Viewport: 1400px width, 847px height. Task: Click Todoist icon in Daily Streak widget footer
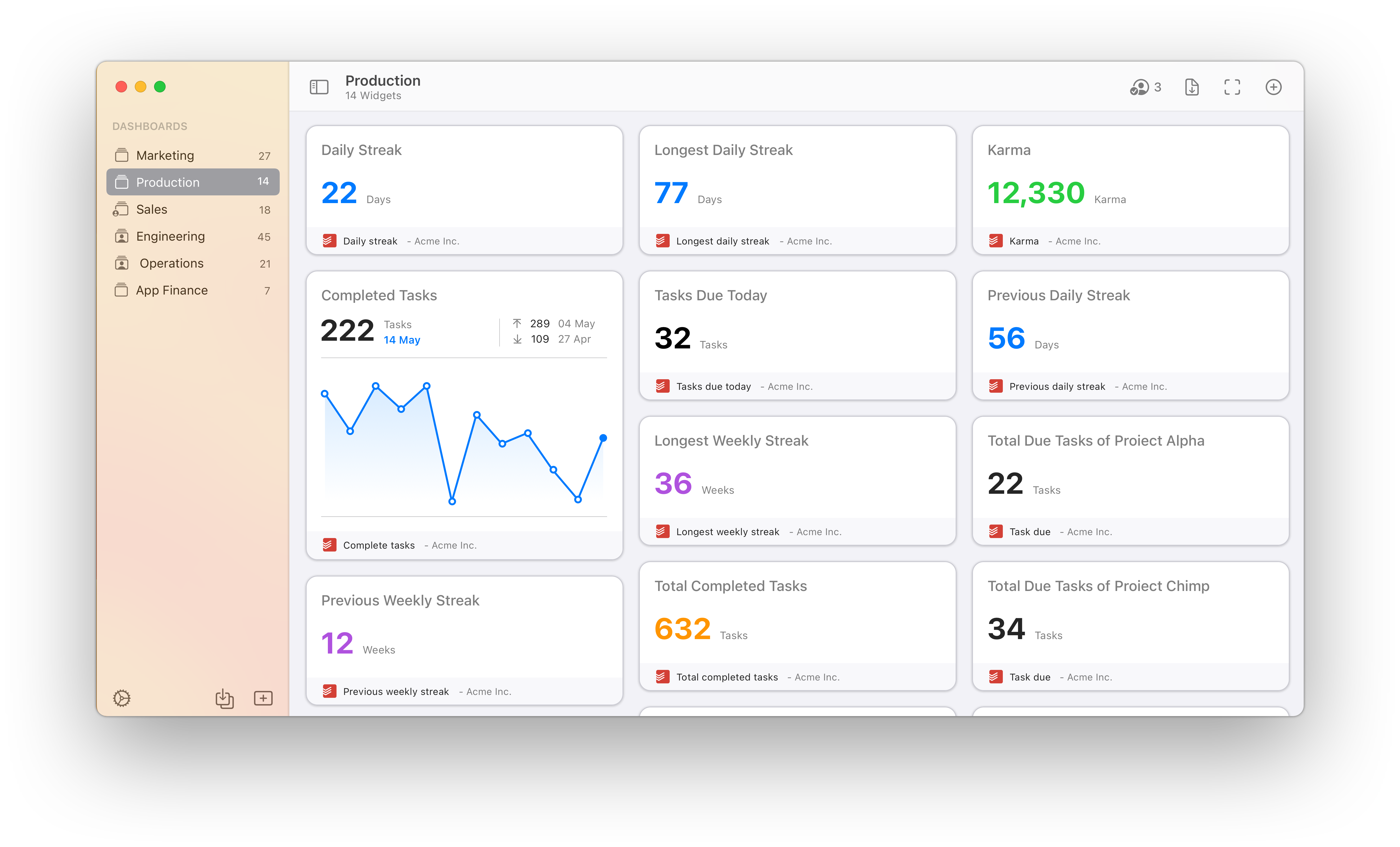point(329,241)
